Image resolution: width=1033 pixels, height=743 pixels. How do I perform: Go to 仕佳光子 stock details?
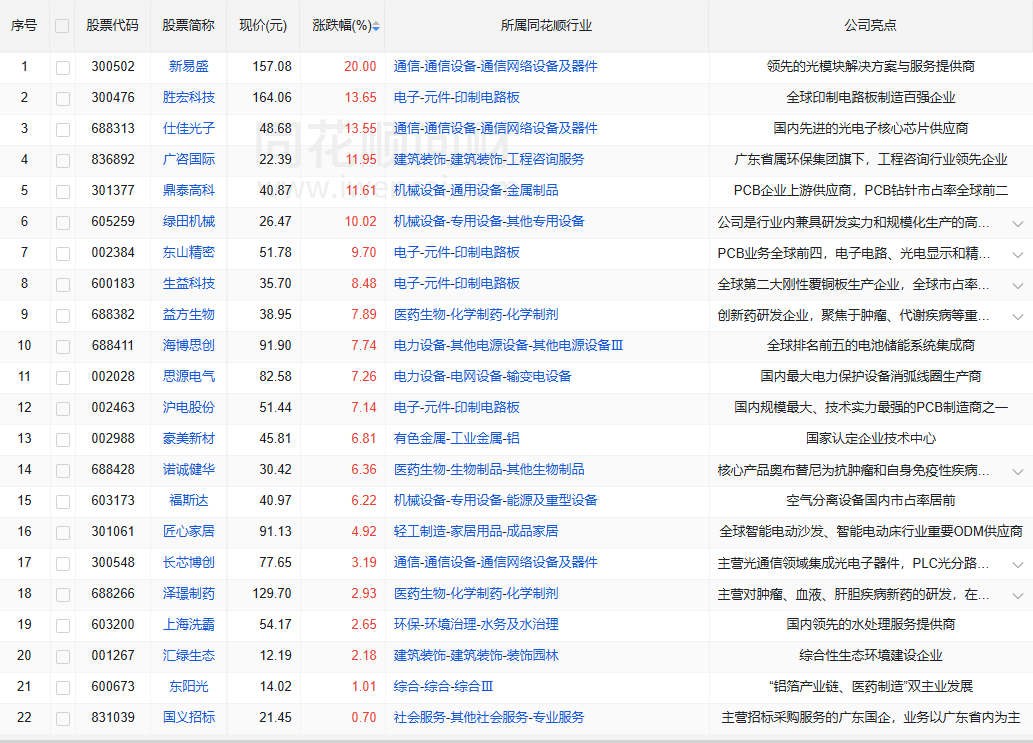188,128
